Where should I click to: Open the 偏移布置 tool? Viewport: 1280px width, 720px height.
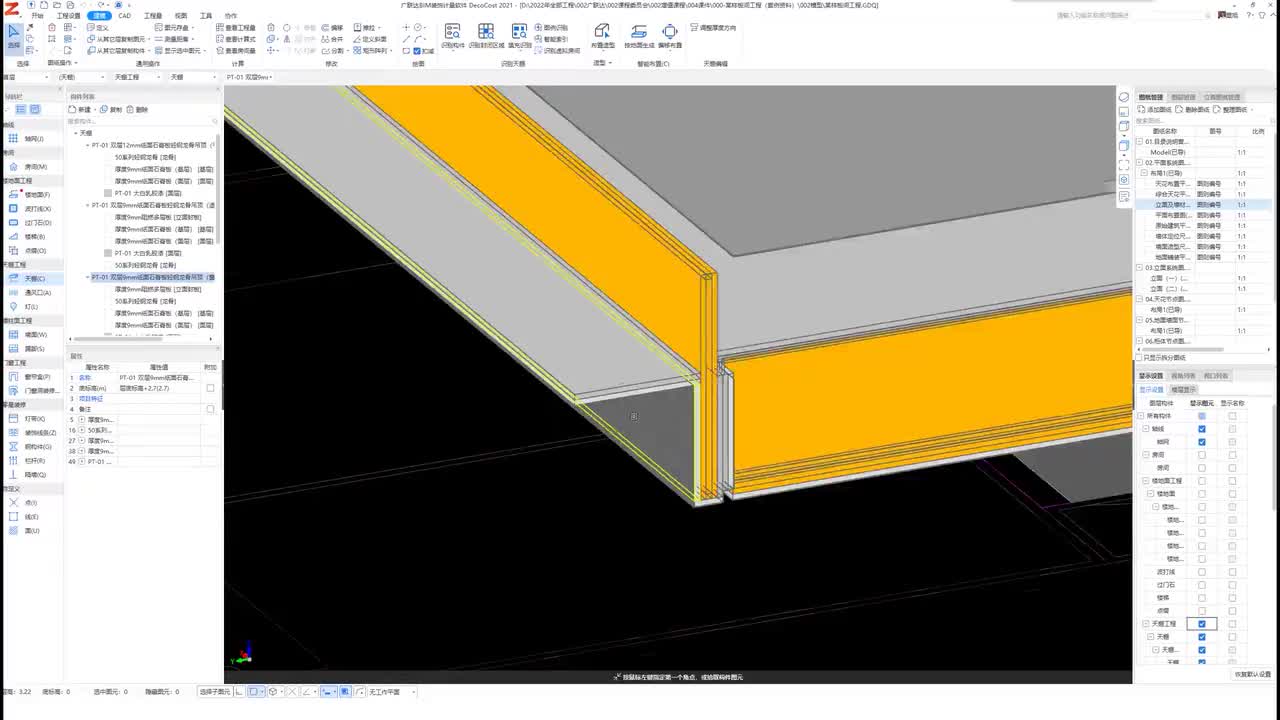point(670,36)
